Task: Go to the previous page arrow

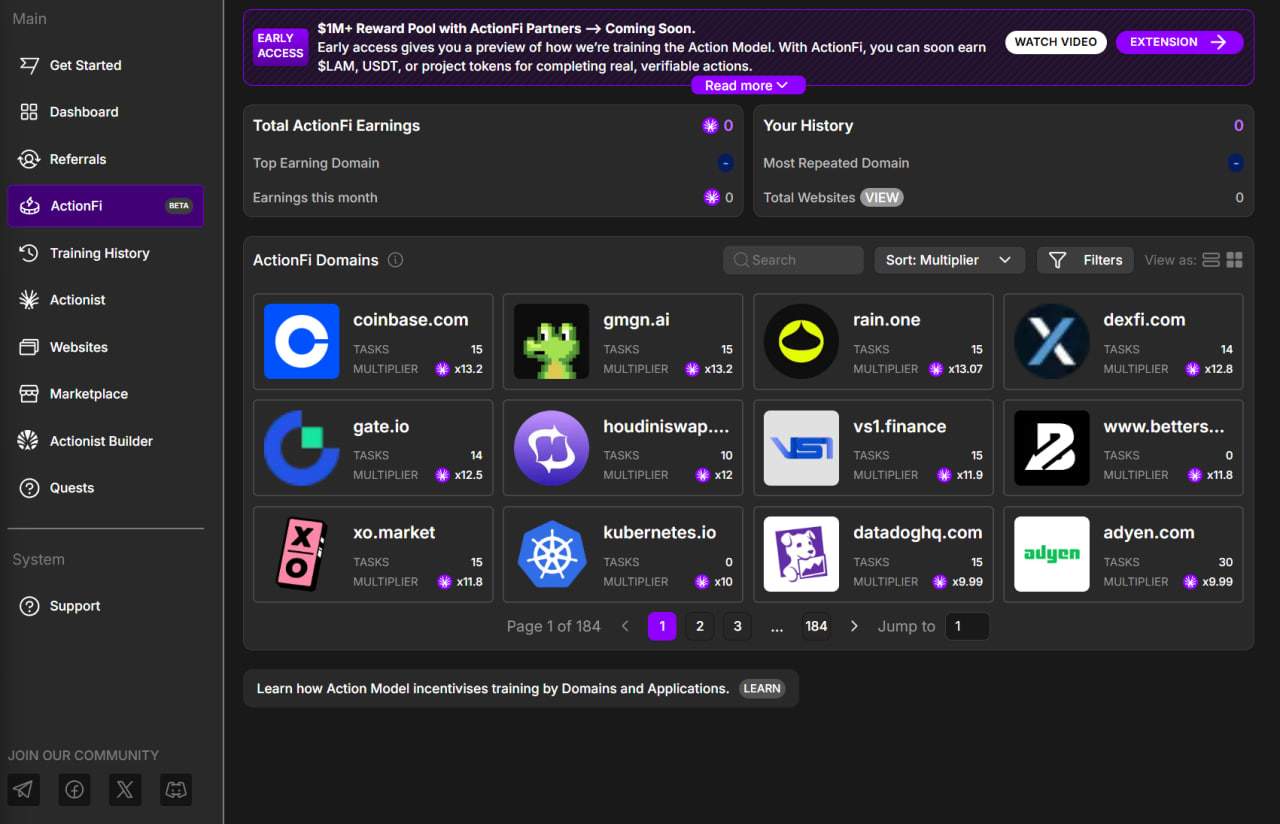Action: click(x=625, y=626)
